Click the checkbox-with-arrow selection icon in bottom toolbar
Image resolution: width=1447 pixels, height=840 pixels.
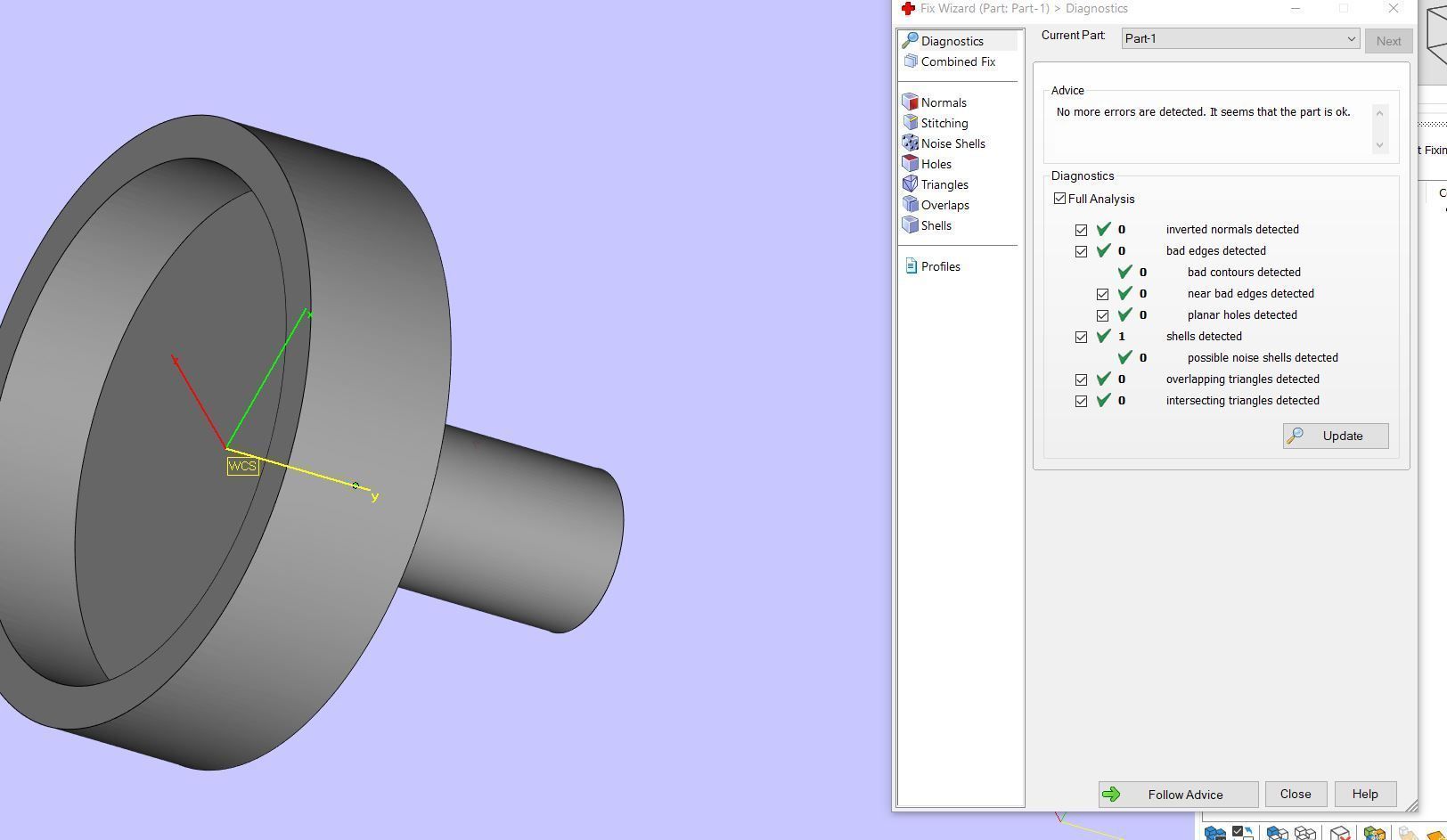(x=1243, y=834)
